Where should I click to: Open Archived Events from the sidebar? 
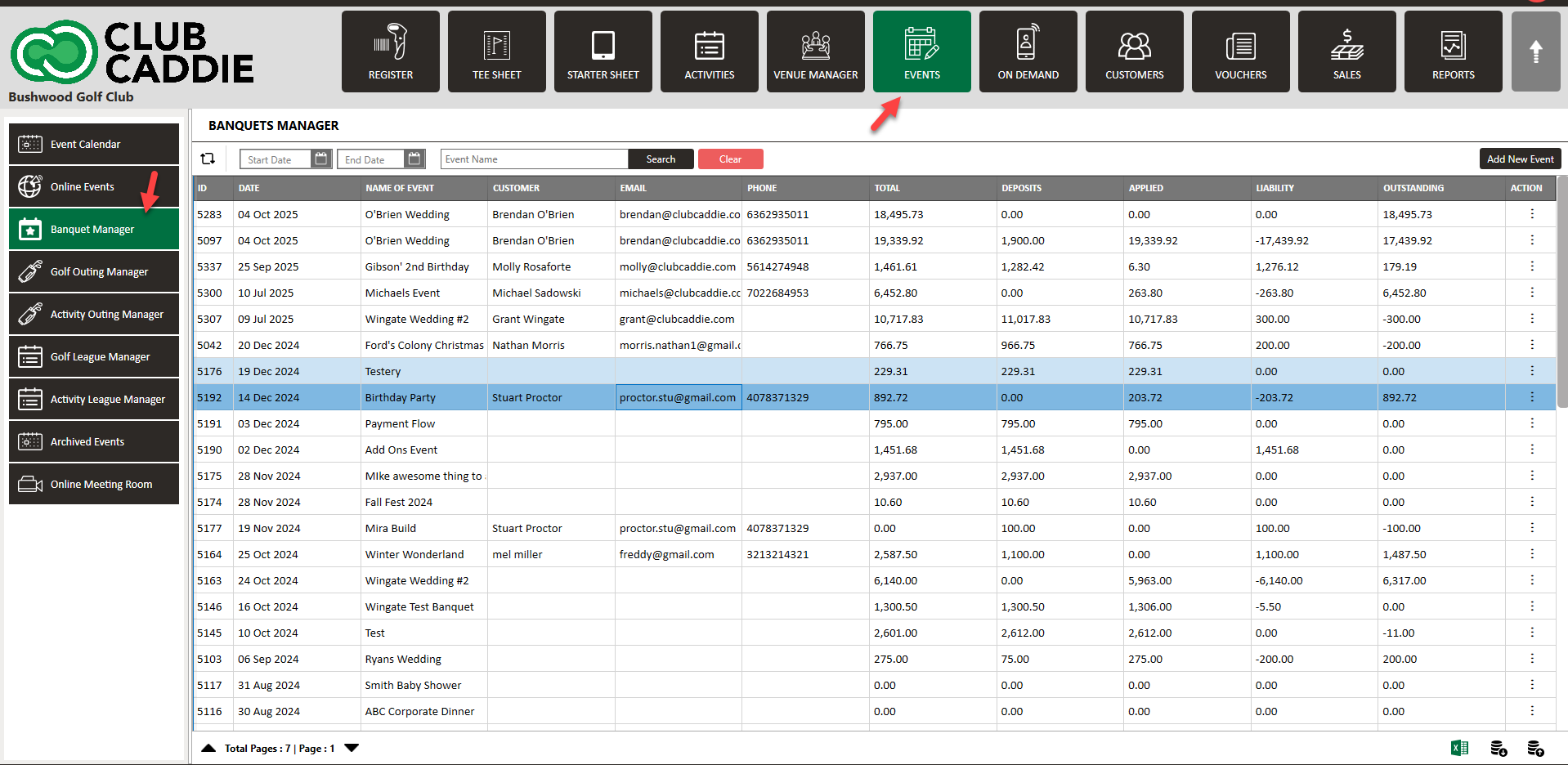(x=94, y=442)
